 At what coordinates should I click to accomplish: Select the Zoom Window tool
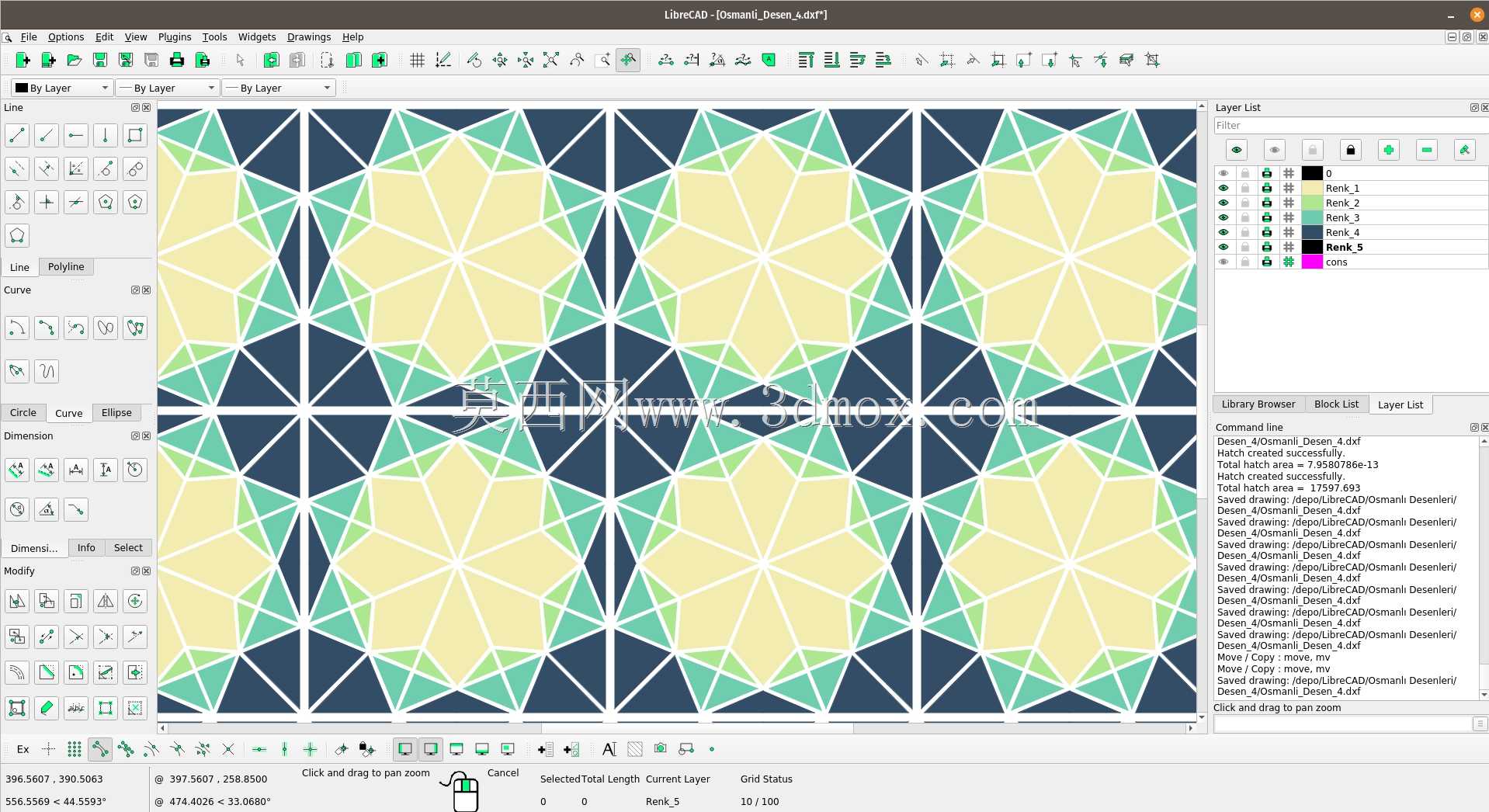point(602,60)
